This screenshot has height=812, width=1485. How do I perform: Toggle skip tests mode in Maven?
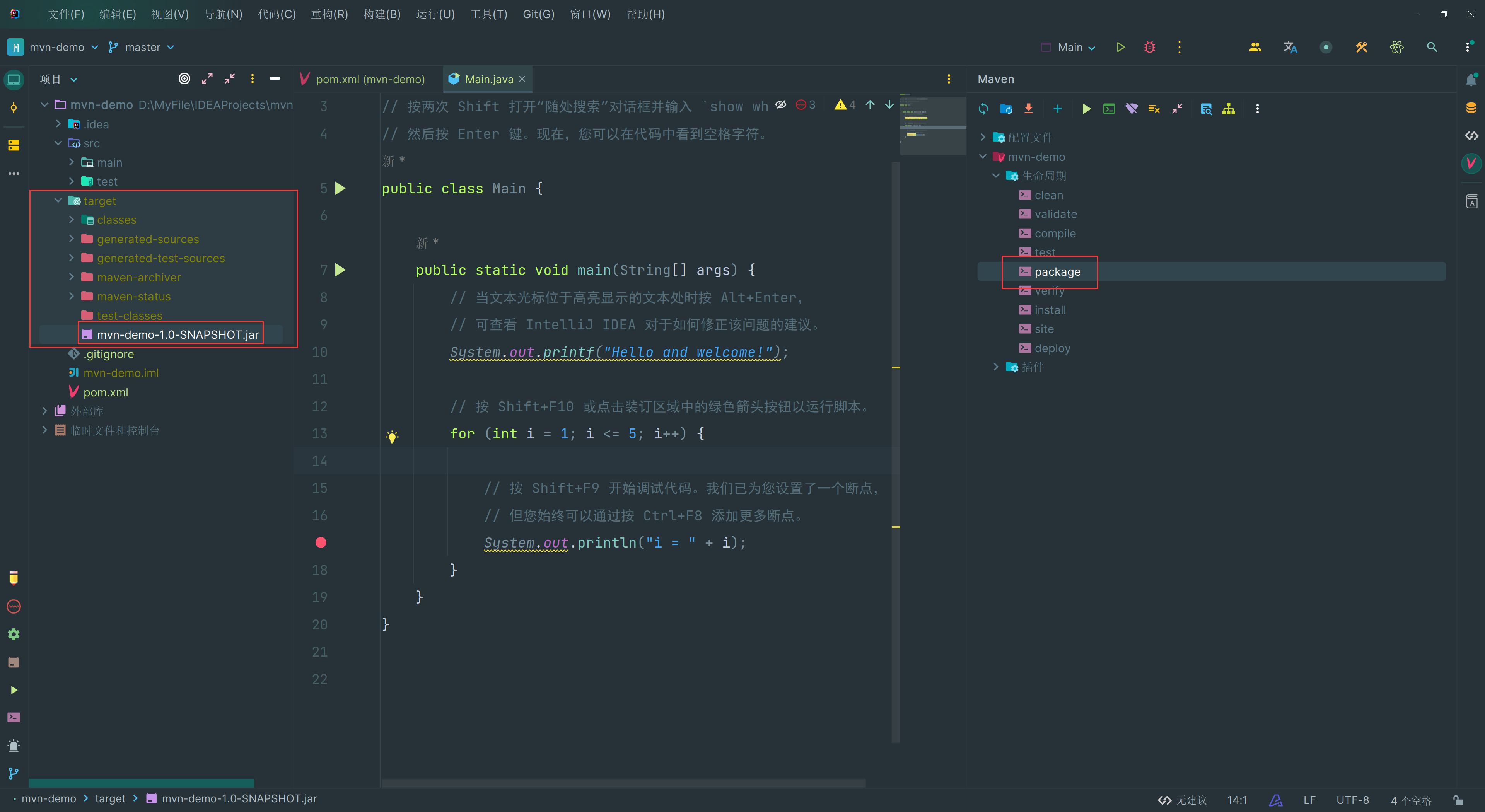click(x=1154, y=109)
